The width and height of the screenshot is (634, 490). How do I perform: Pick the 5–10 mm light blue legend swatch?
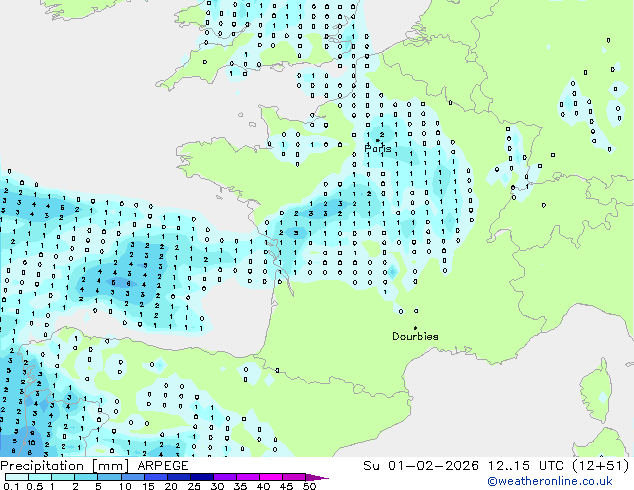point(109,477)
